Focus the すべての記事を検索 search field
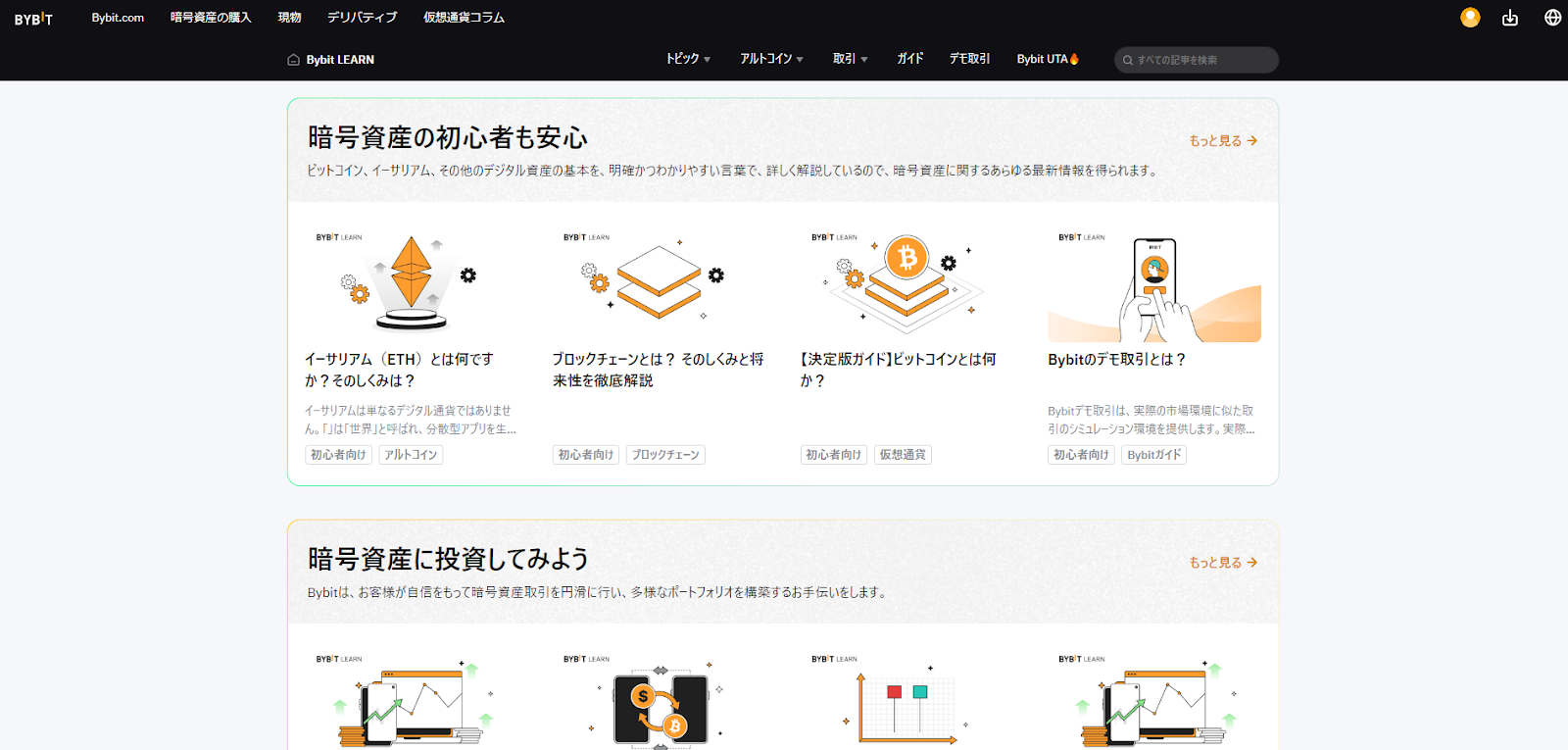This screenshot has width=1568, height=750. coord(1196,60)
